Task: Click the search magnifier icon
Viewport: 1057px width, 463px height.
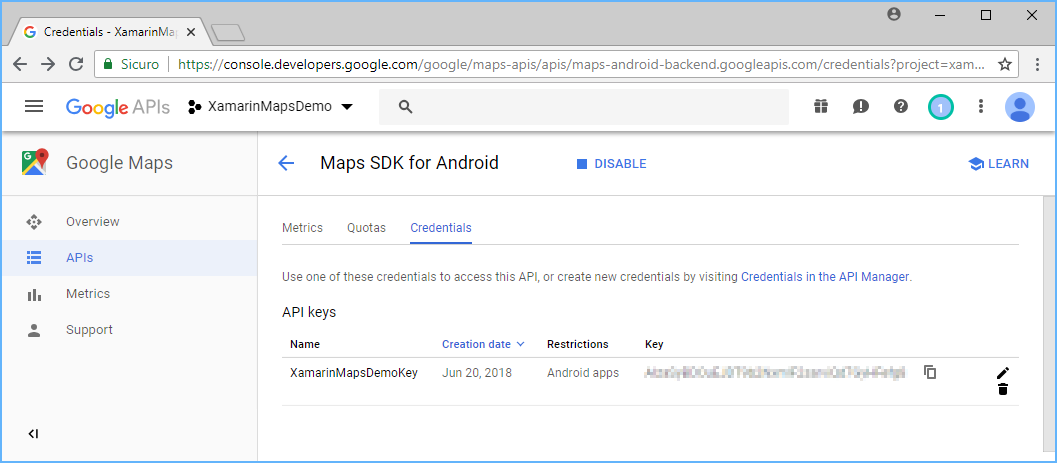Action: click(x=405, y=106)
